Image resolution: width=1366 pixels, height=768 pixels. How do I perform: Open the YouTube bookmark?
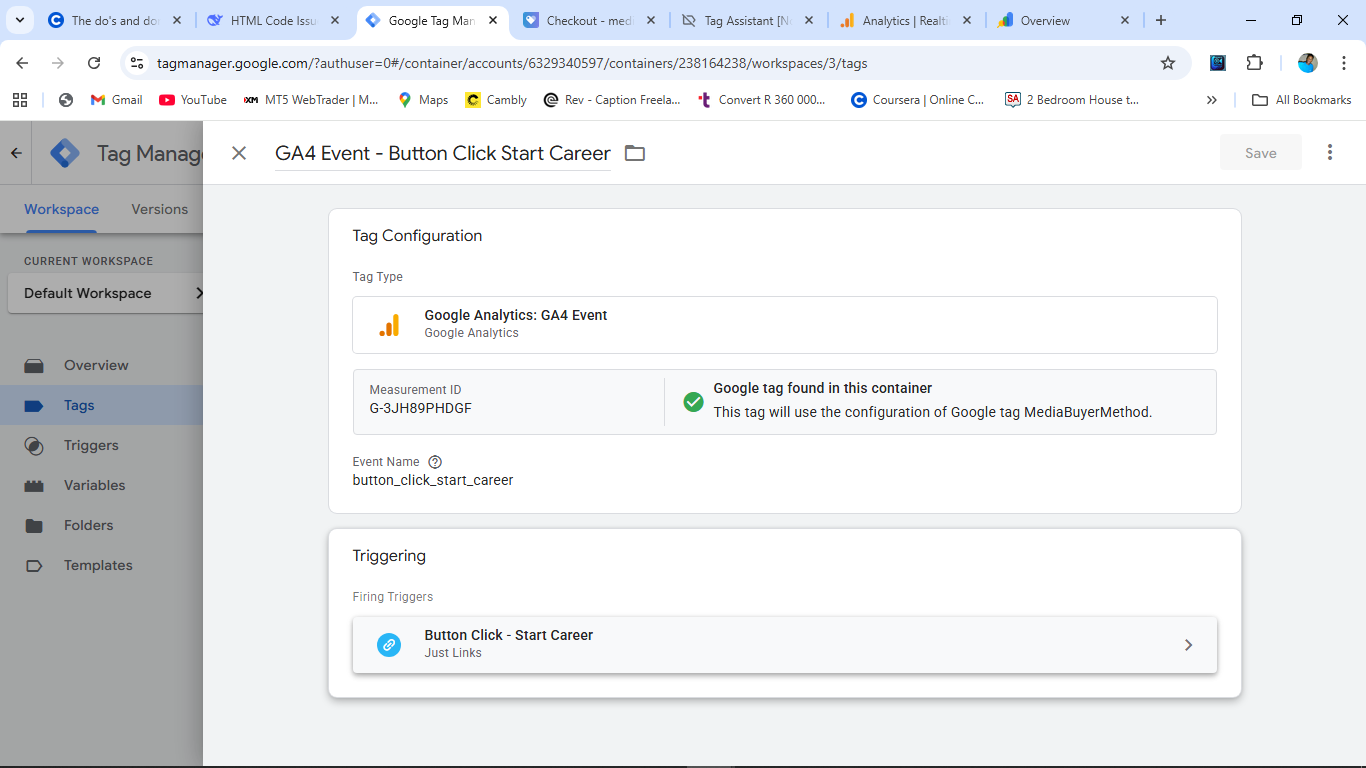(x=193, y=100)
